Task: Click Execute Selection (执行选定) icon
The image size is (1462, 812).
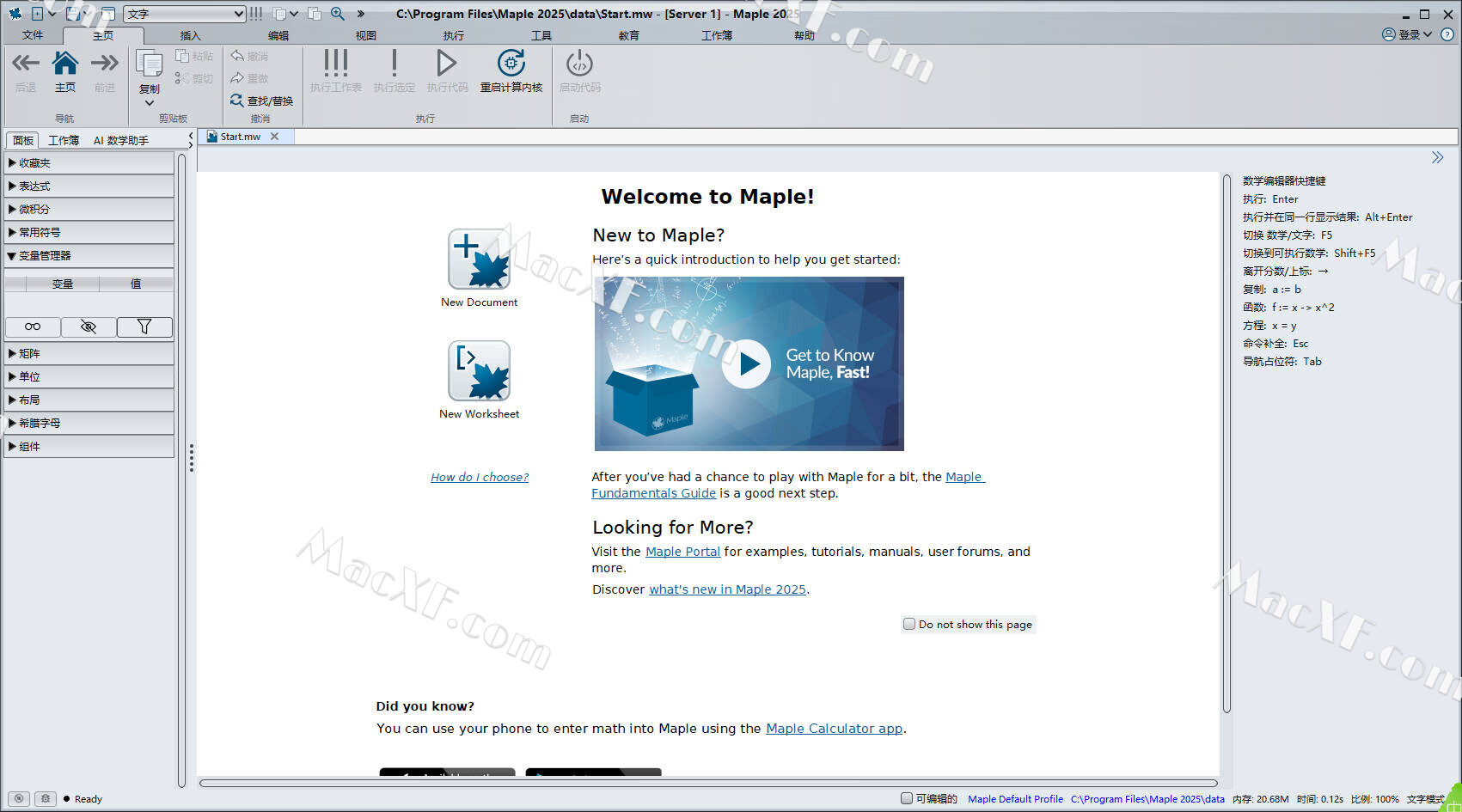Action: pyautogui.click(x=395, y=63)
